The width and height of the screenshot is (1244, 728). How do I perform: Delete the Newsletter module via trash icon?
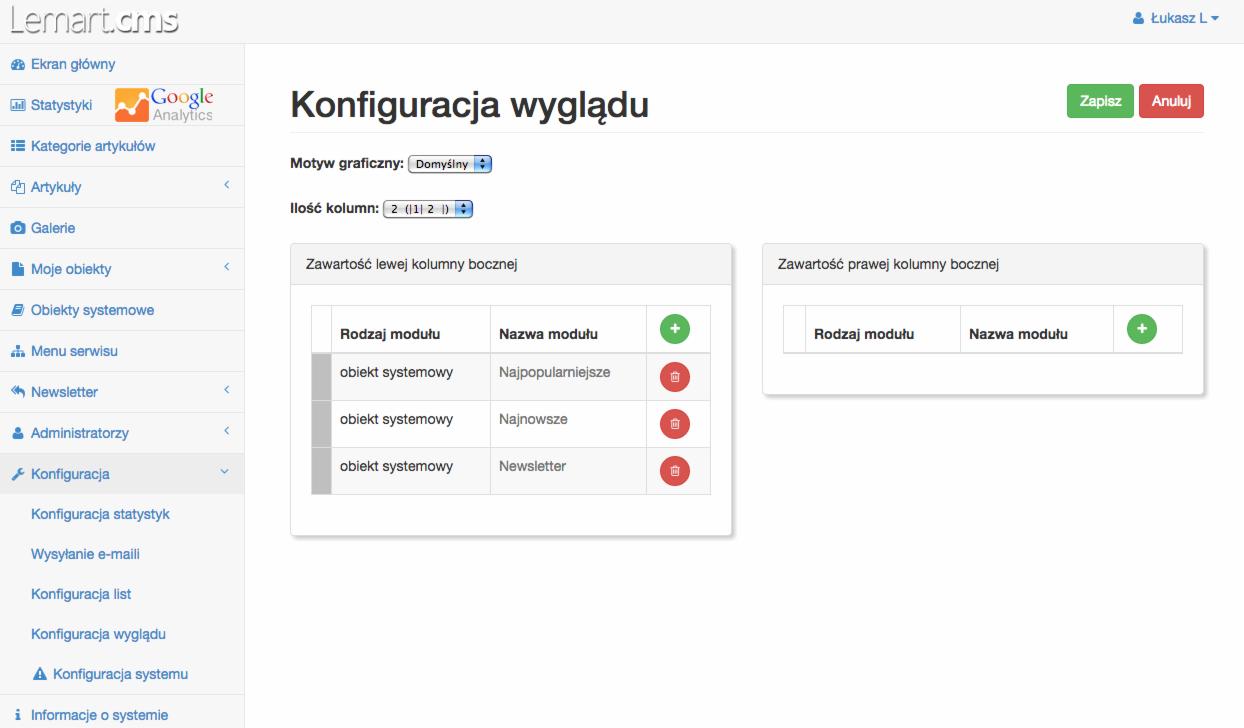[675, 470]
